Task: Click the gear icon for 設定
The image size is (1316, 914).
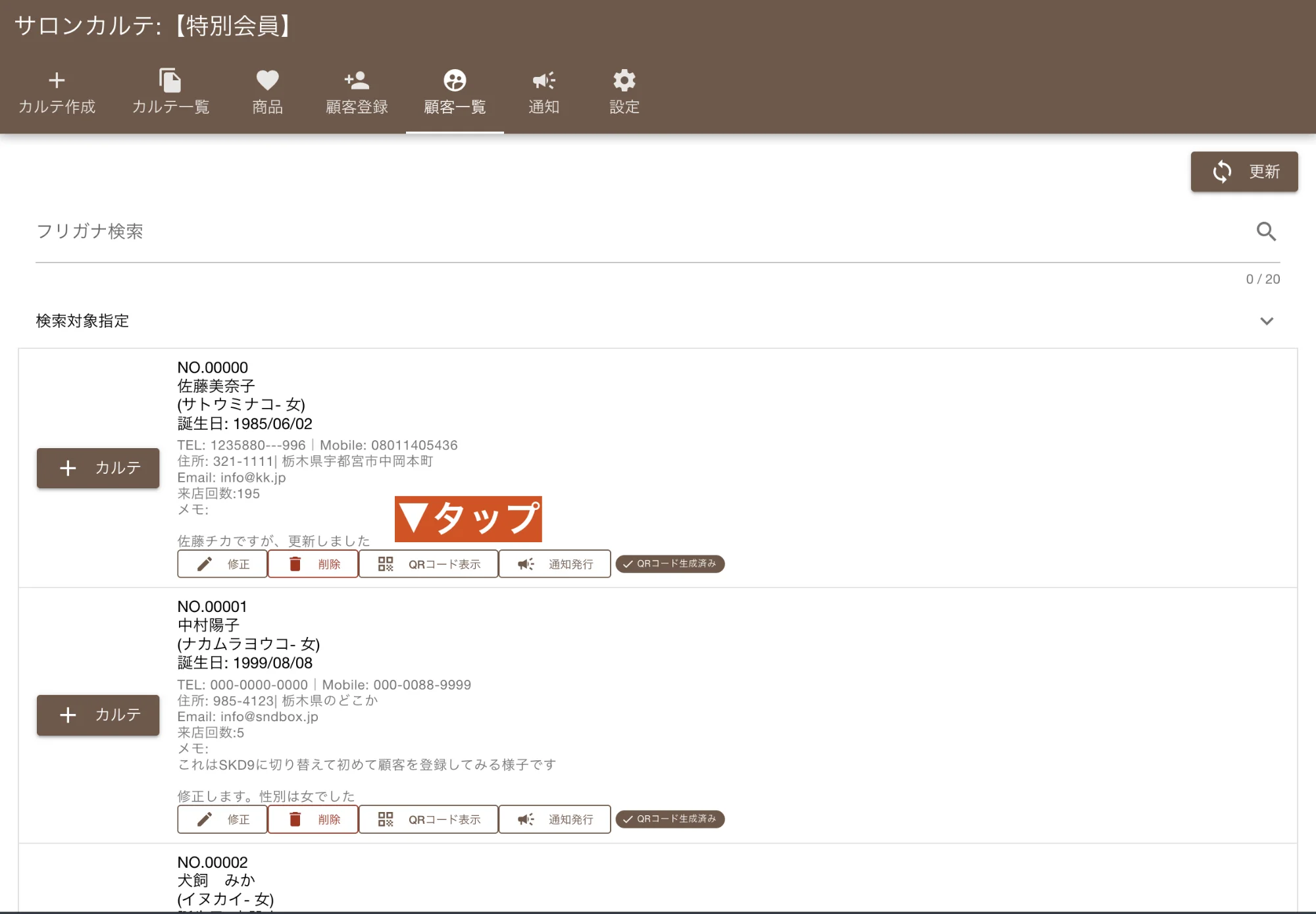Action: 624,80
